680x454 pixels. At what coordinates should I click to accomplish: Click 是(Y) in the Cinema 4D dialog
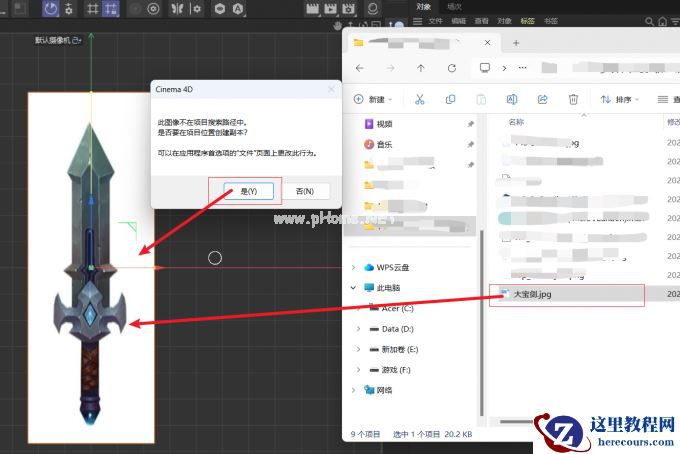click(x=248, y=191)
